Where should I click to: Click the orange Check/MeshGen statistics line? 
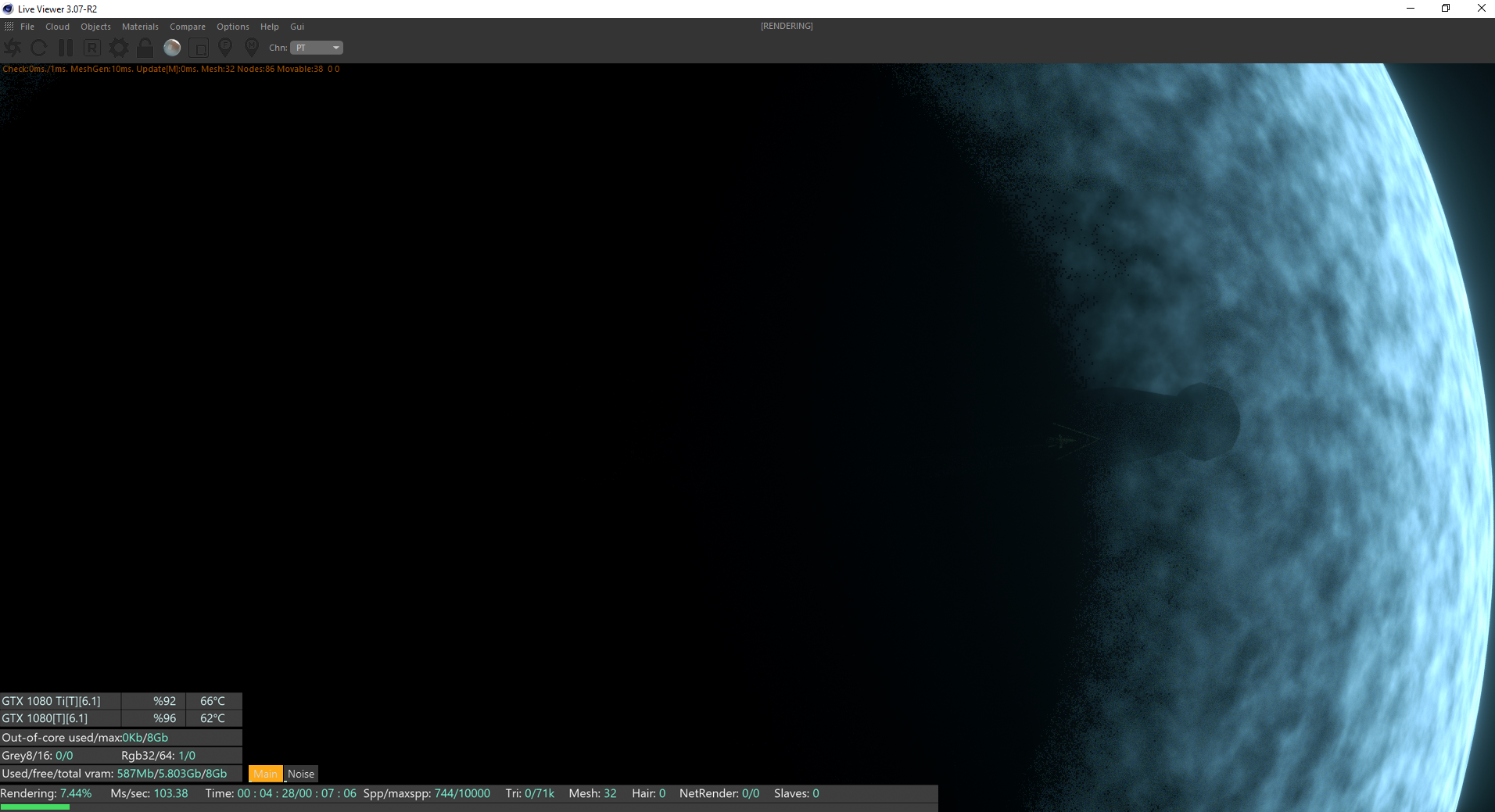[171, 69]
